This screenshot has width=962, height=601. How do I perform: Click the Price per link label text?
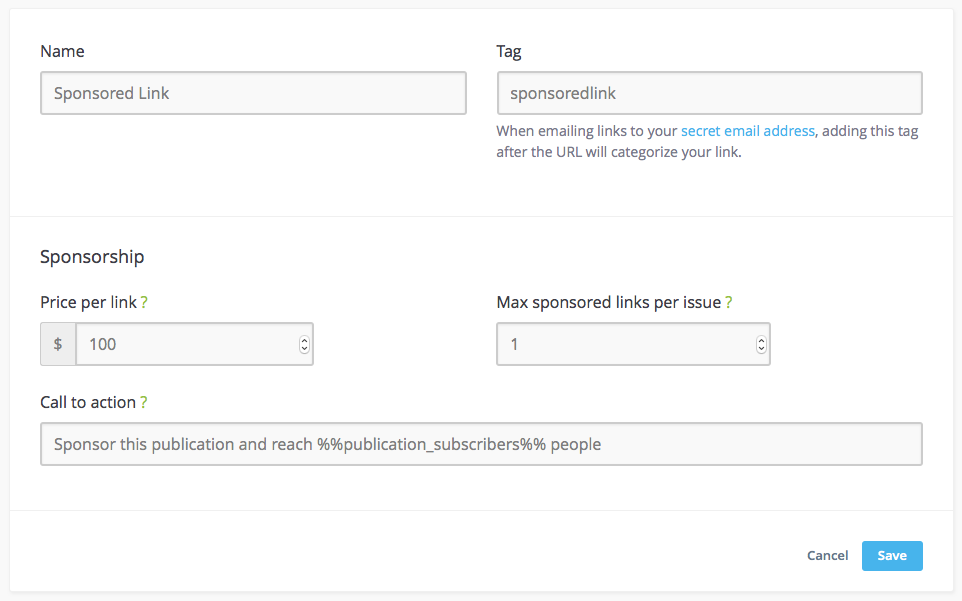click(88, 302)
